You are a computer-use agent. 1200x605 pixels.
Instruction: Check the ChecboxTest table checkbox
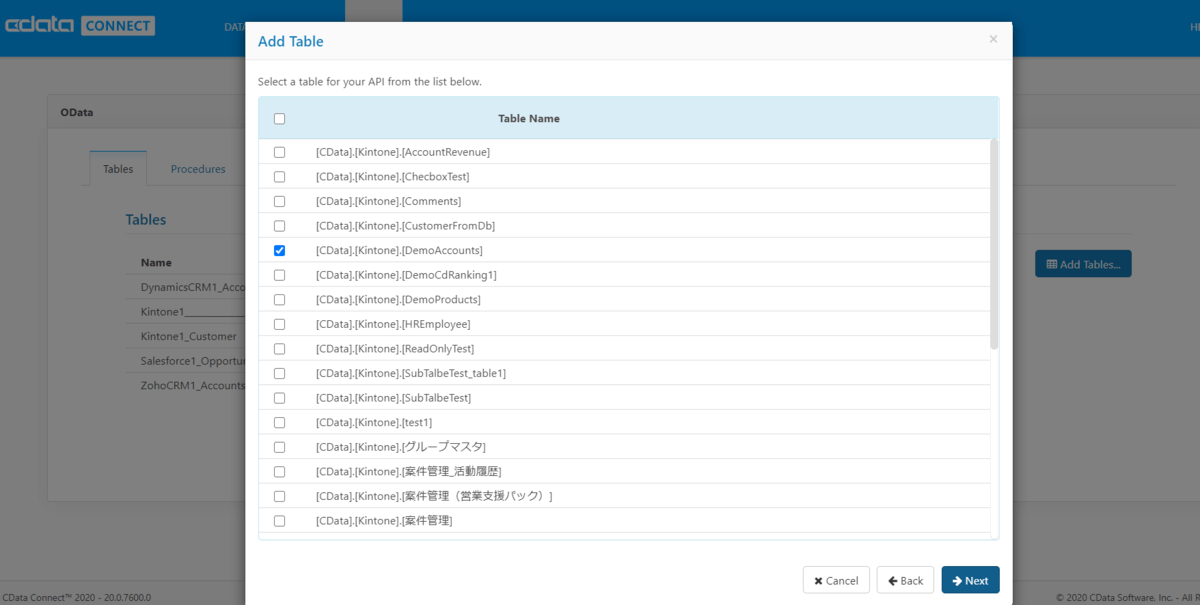tap(279, 177)
